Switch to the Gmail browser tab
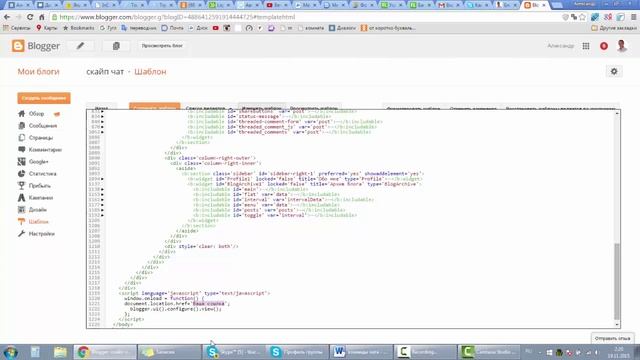Image resolution: width=640 pixels, height=360 pixels. click(448, 5)
